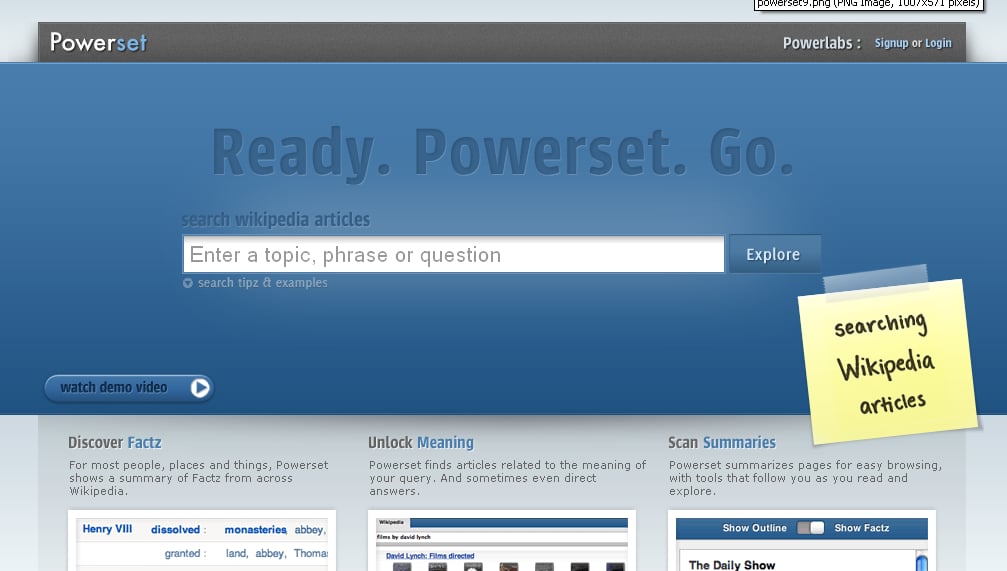Screen dimensions: 1007x571
Task: Click the Show Outline label
Action: coord(754,528)
